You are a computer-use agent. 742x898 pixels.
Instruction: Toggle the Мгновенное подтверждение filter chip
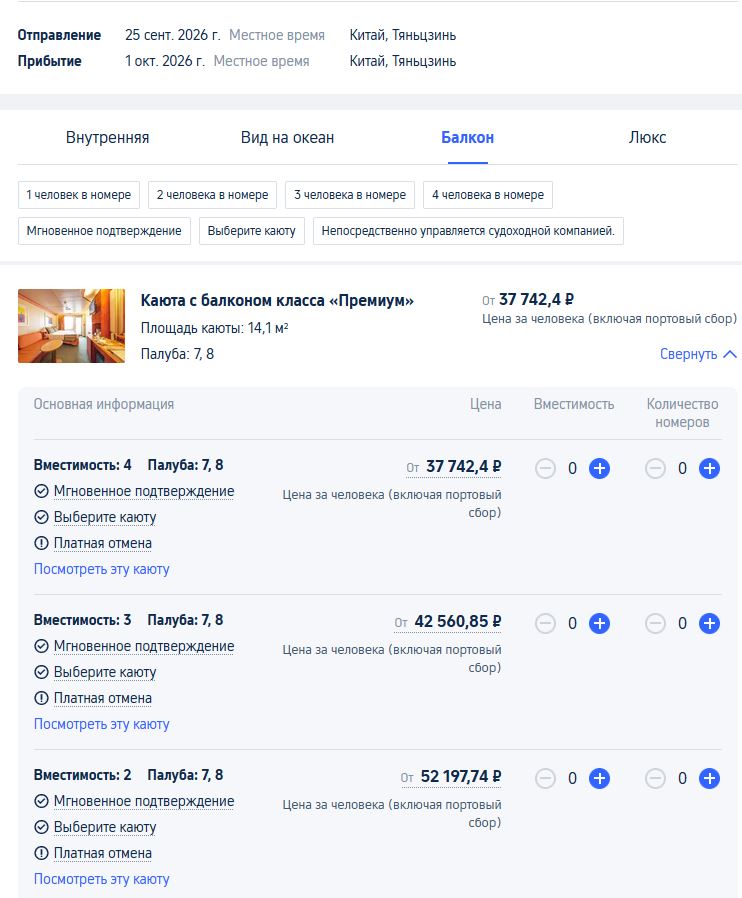click(104, 231)
